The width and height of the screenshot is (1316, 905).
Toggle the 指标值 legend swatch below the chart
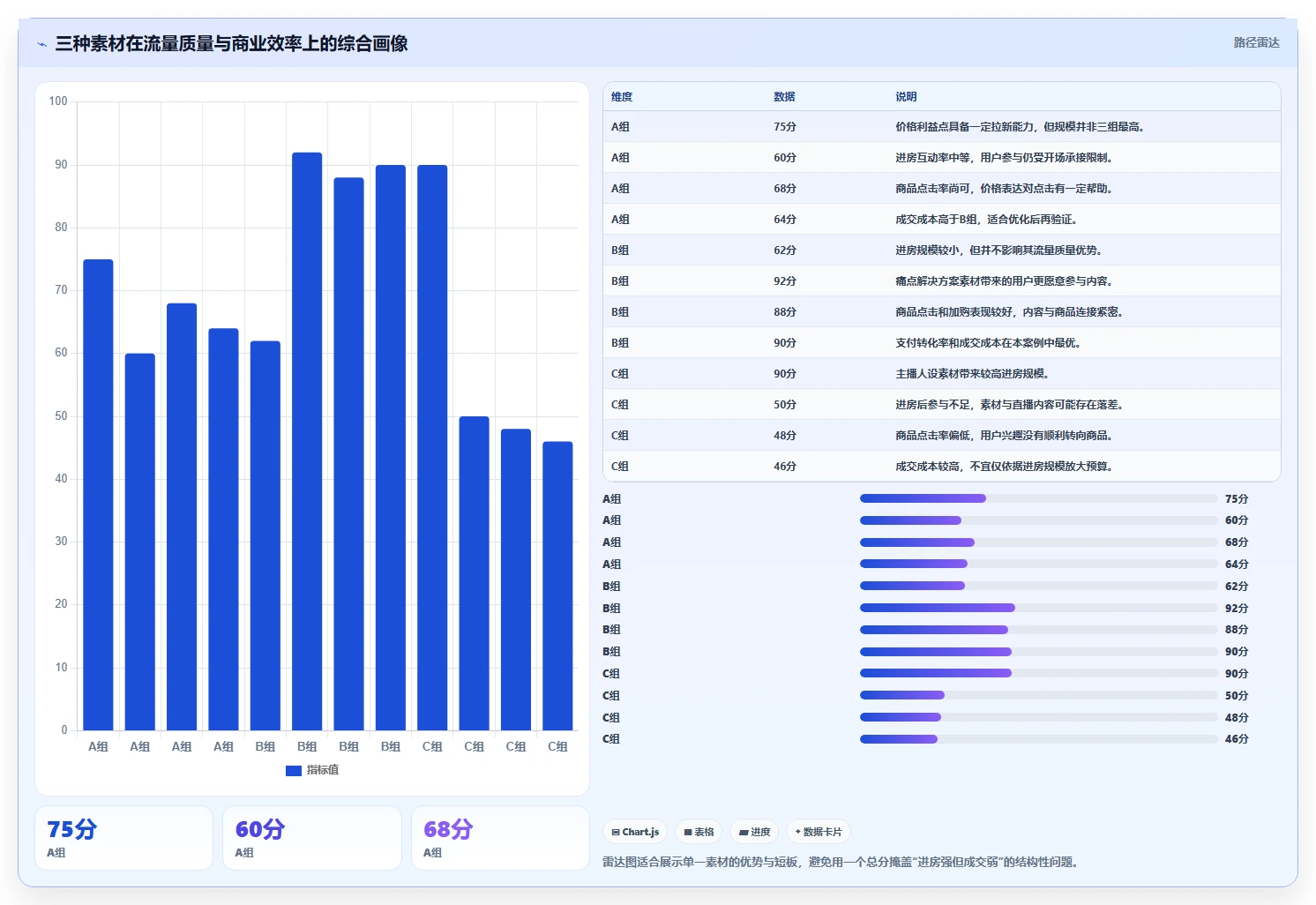[294, 771]
